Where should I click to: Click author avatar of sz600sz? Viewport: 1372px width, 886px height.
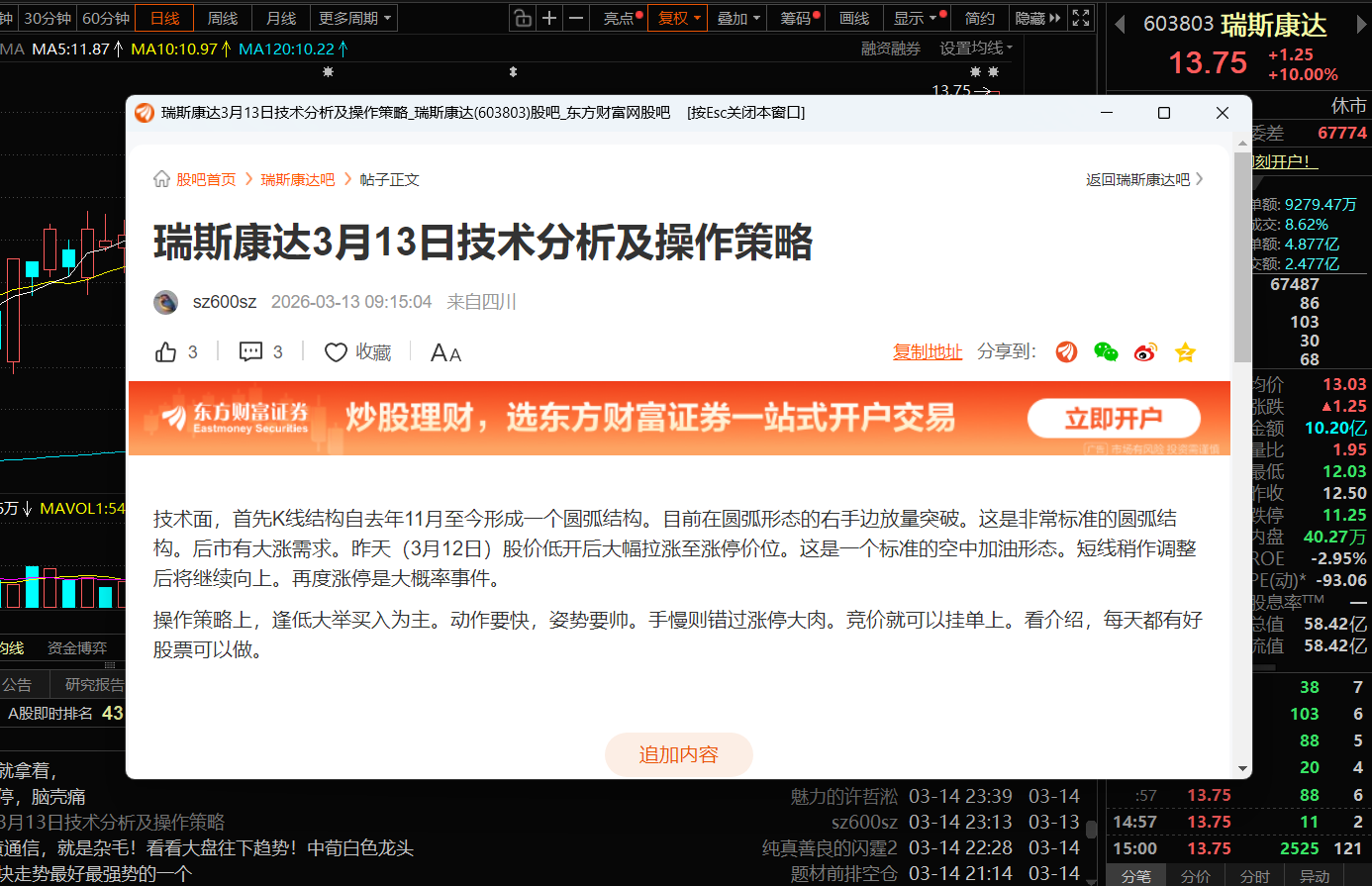click(165, 302)
